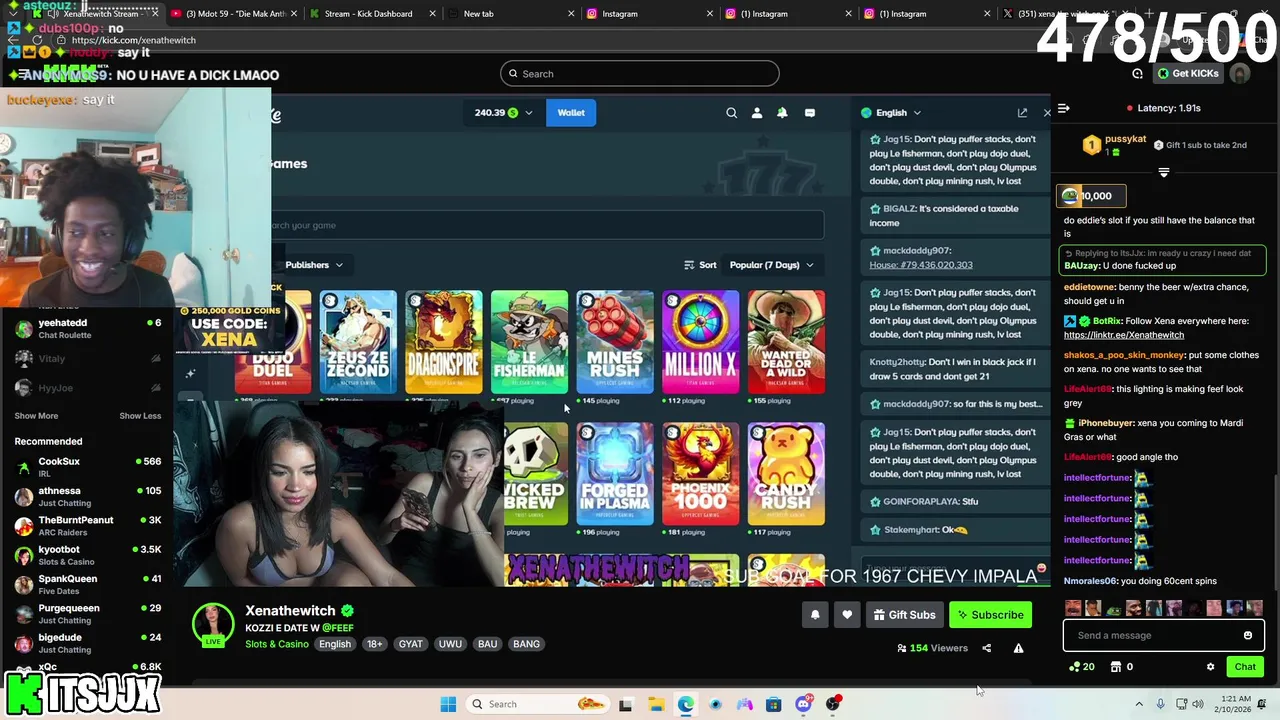Click the casino search magnifier icon
This screenshot has height=720, width=1280.
pos(732,113)
